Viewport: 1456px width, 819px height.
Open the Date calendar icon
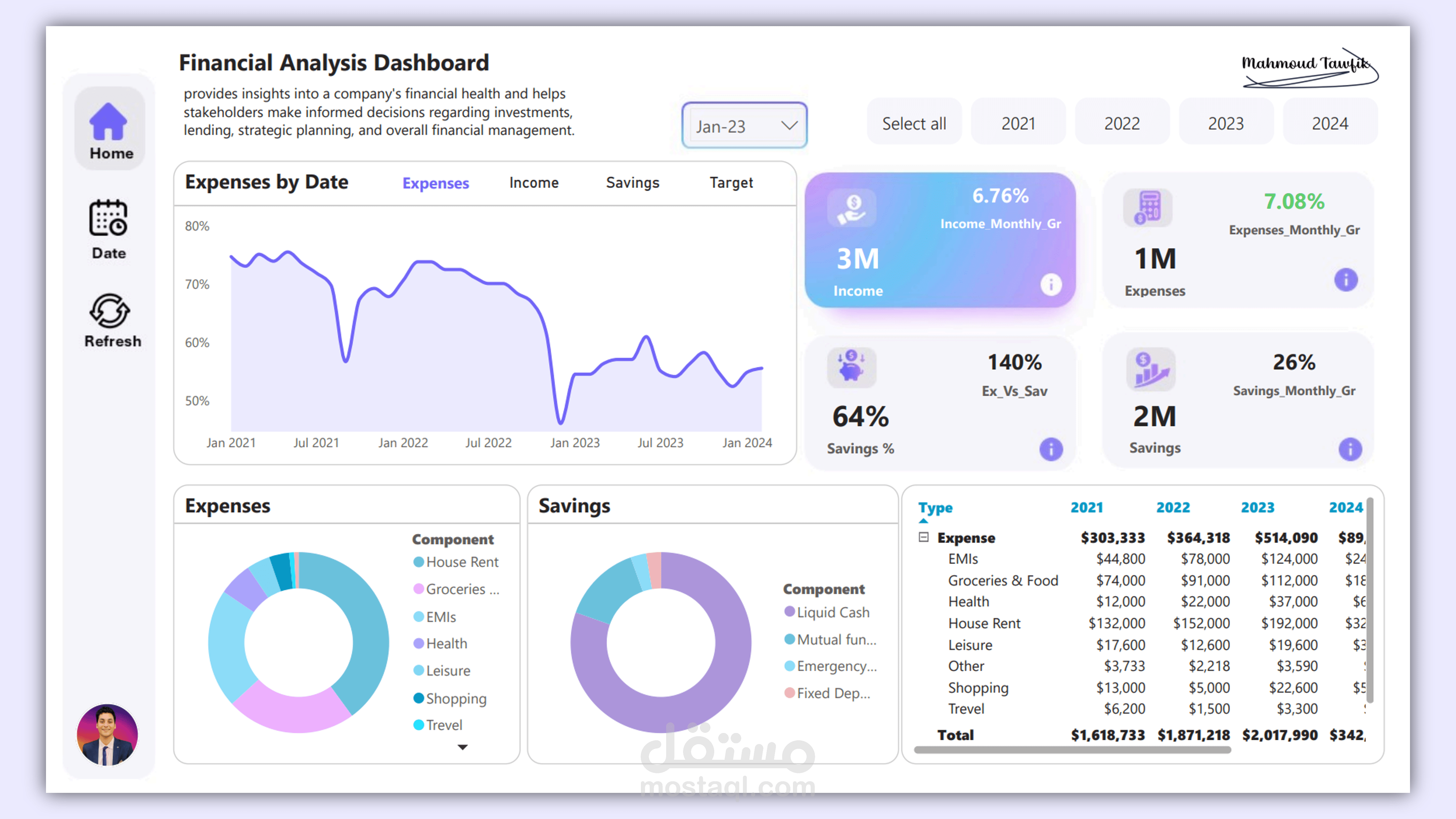coord(108,218)
